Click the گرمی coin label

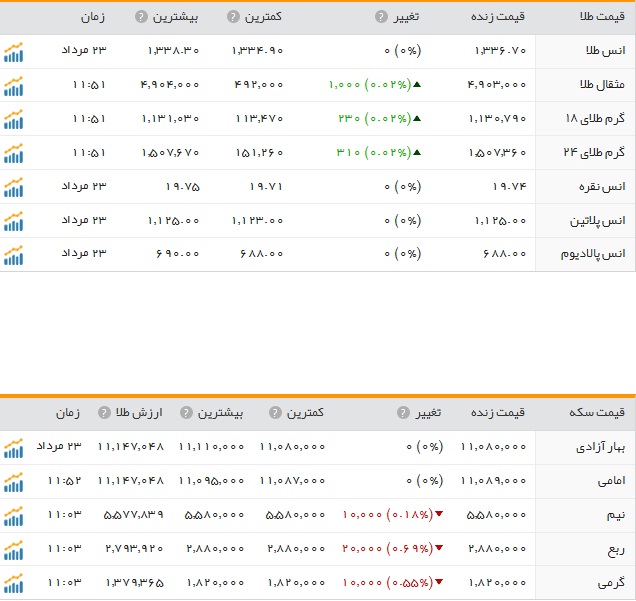[611, 583]
